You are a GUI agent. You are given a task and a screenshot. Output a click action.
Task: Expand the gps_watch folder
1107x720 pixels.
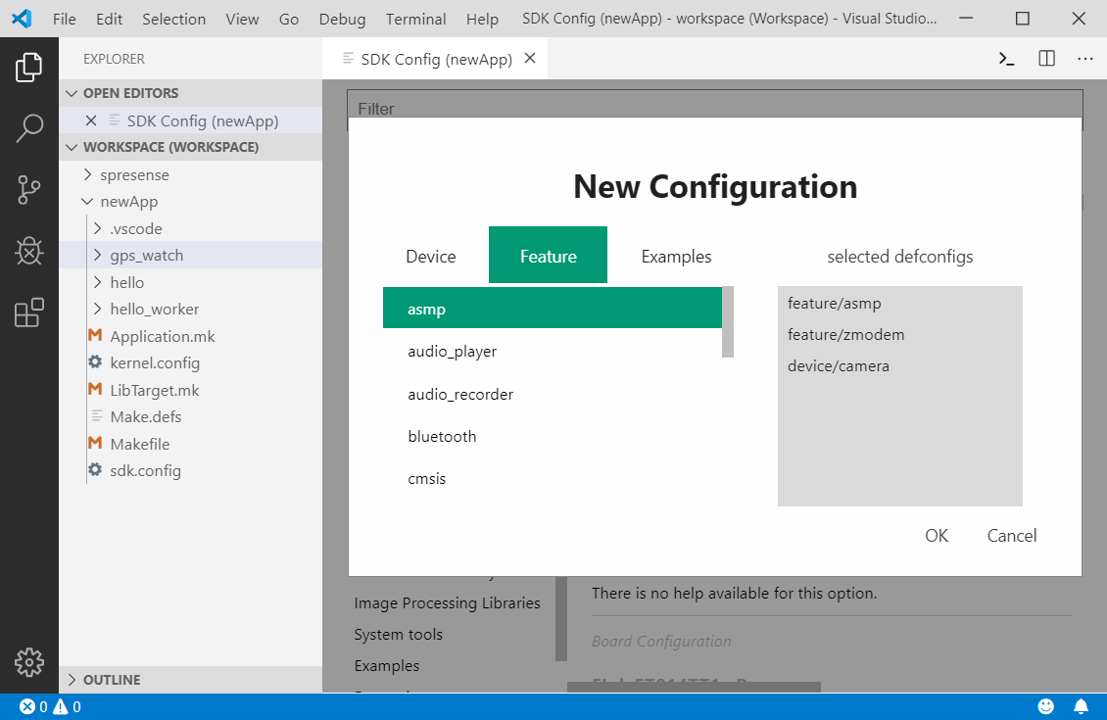(146, 255)
